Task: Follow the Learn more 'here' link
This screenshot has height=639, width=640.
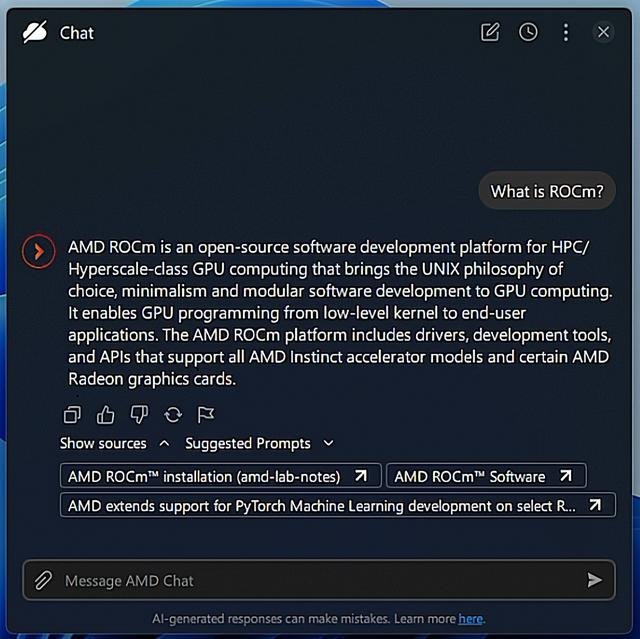Action: click(x=470, y=619)
